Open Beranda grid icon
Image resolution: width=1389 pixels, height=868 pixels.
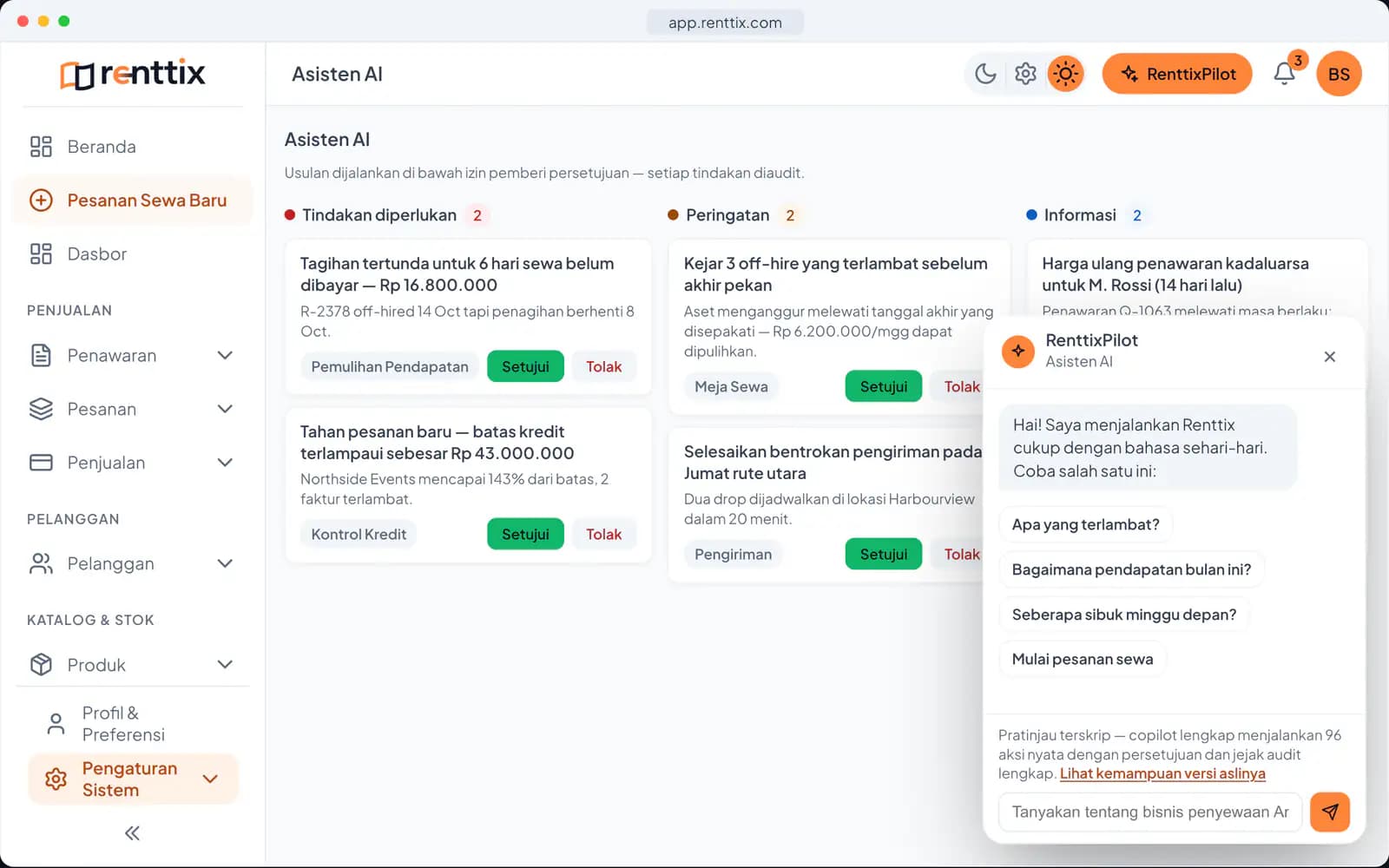[41, 147]
